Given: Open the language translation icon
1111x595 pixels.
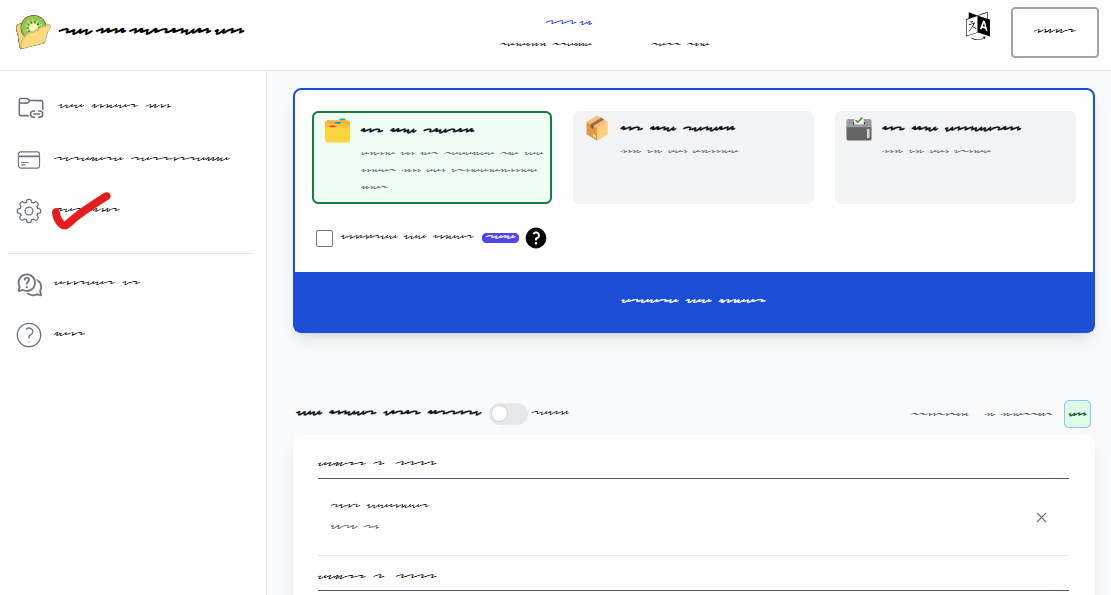Looking at the screenshot, I should pos(977,27).
